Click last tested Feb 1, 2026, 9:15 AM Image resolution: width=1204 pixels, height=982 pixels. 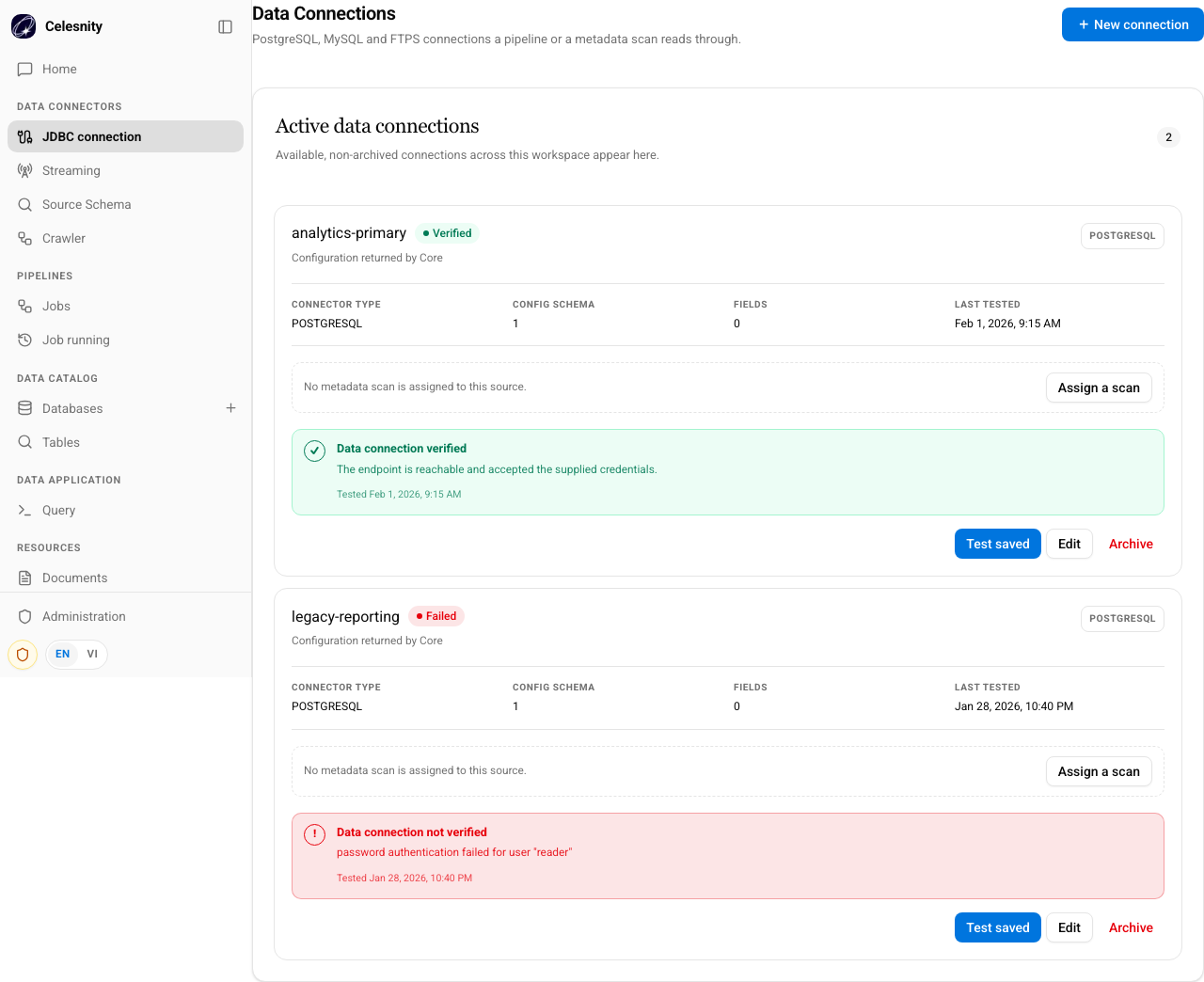tap(1007, 324)
